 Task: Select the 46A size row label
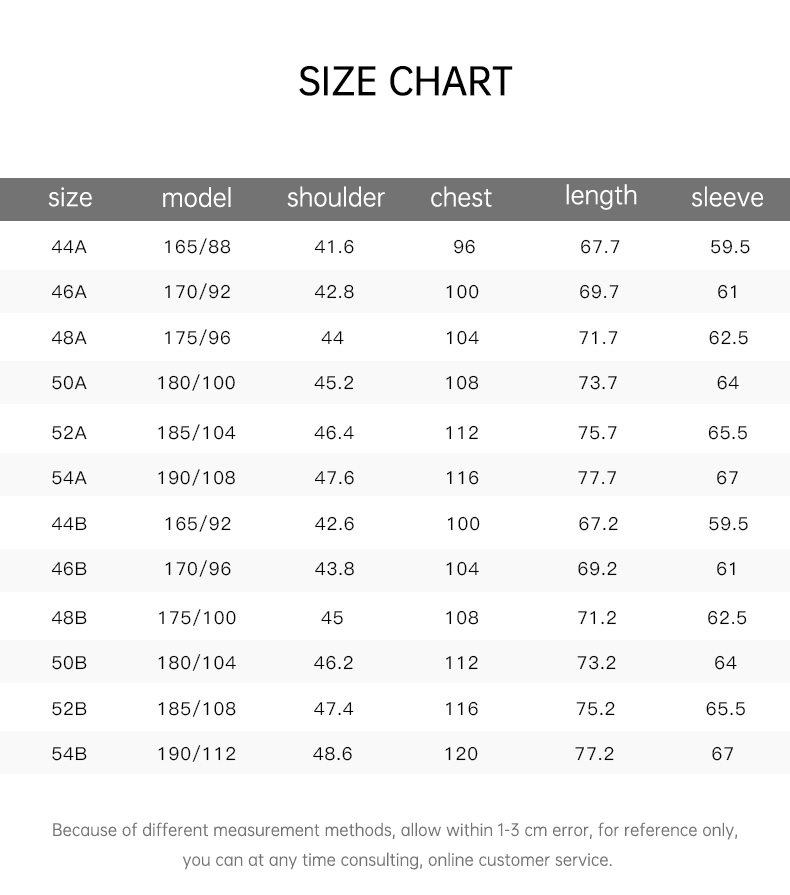(x=69, y=292)
